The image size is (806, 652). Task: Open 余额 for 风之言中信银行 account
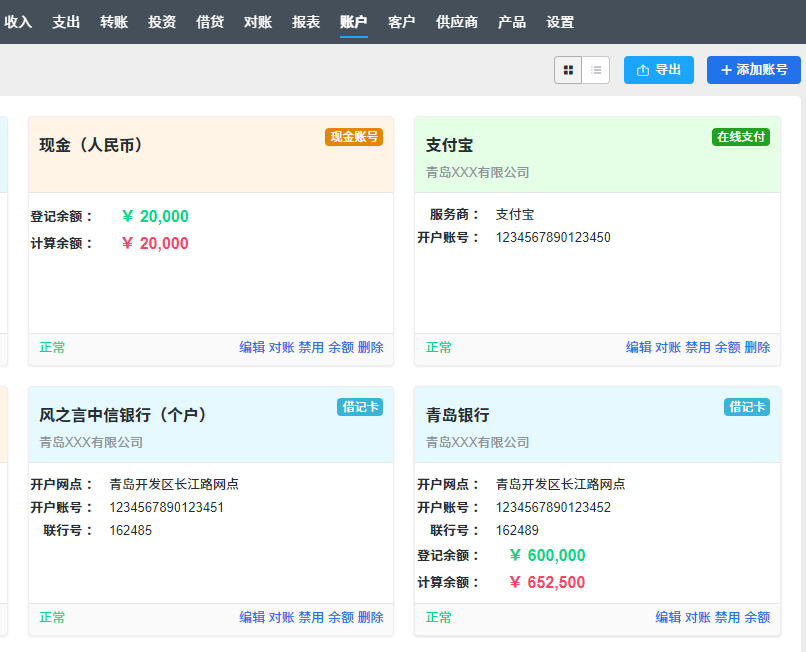pyautogui.click(x=341, y=618)
